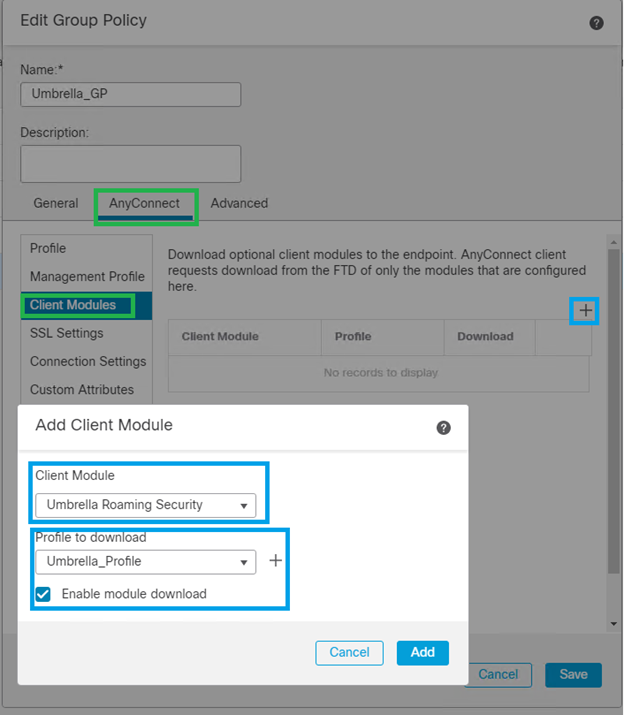Open help for Edit Group Policy

pos(596,23)
